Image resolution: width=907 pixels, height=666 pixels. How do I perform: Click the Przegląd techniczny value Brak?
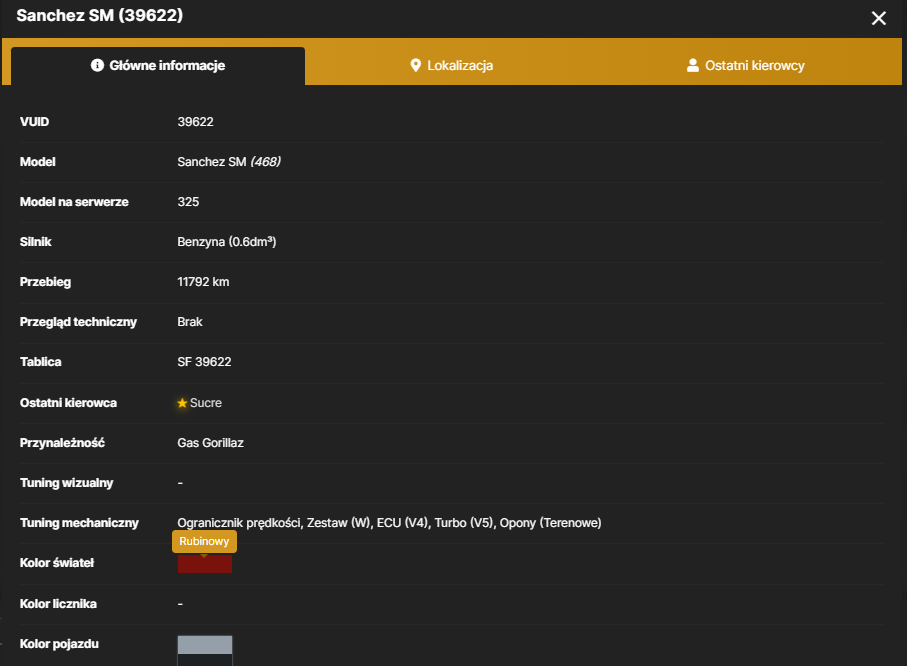click(x=190, y=322)
